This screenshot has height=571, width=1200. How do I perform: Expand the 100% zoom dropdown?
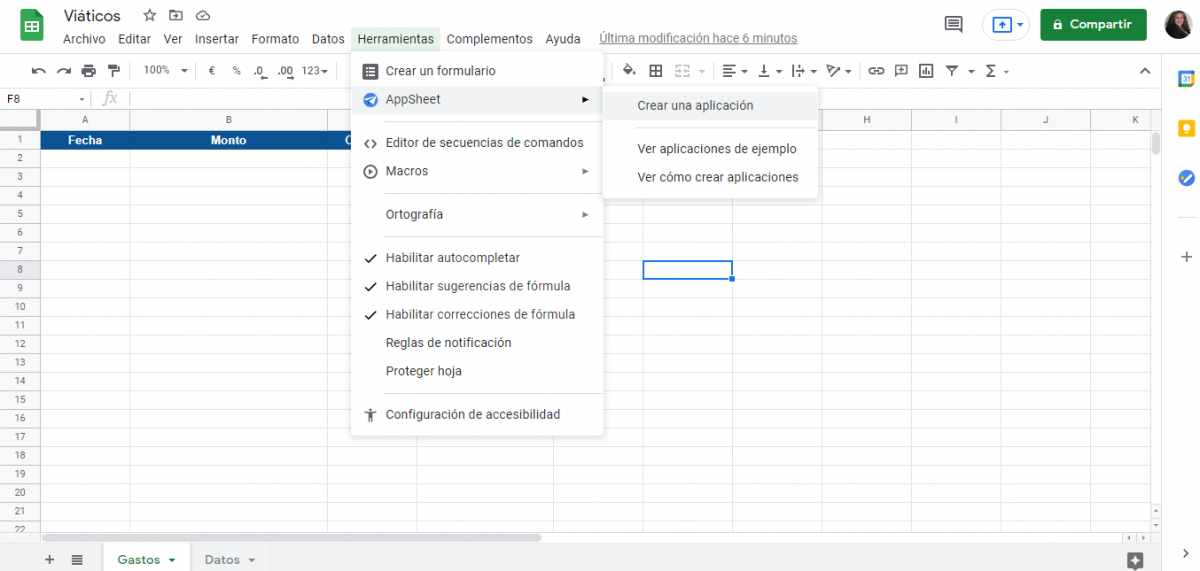pyautogui.click(x=165, y=71)
